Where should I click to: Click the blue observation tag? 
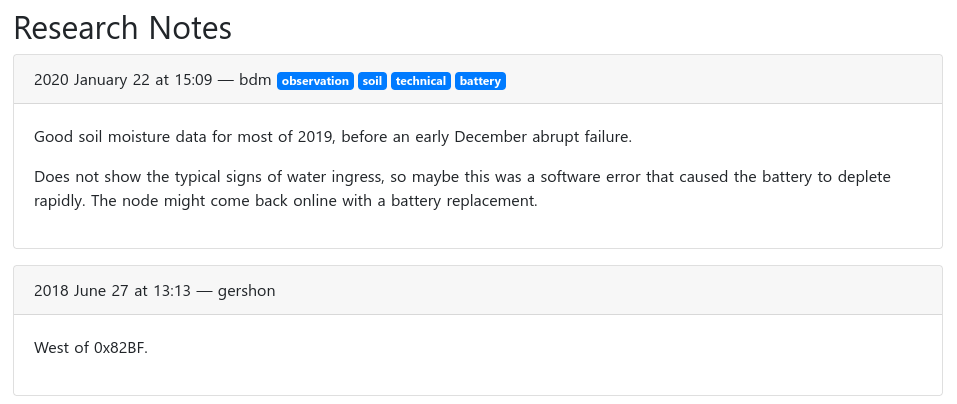pyautogui.click(x=315, y=81)
